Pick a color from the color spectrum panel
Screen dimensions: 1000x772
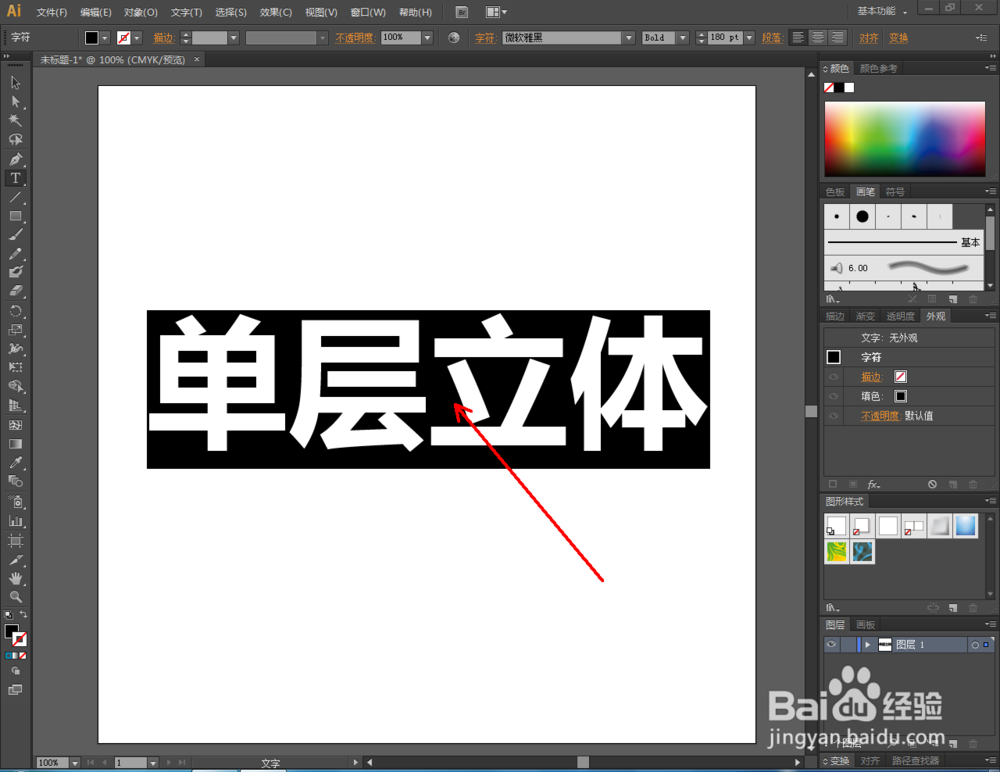[905, 140]
